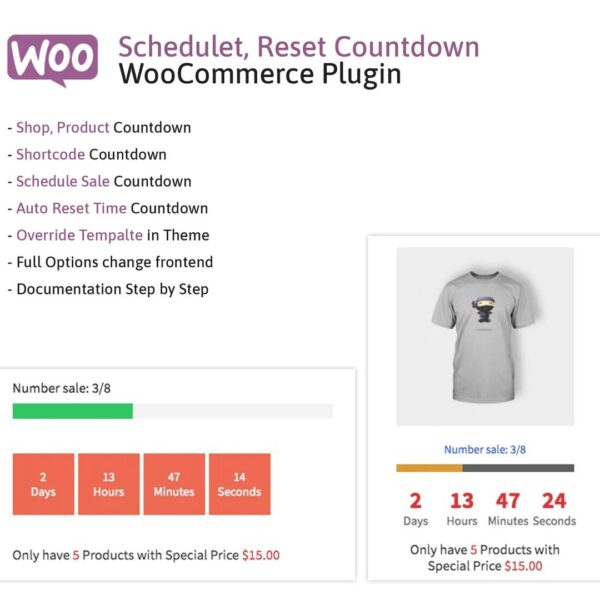Viewport: 600px width, 600px height.
Task: Click the $15.00 price under the t-shirt
Action: (524, 566)
